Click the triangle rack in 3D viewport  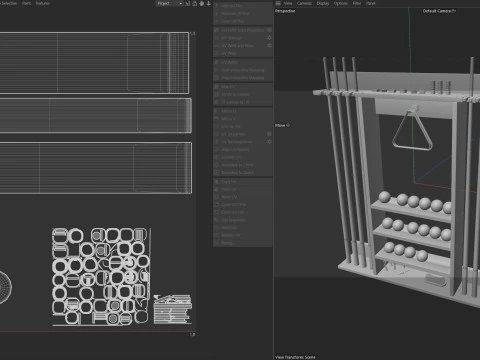(412, 131)
